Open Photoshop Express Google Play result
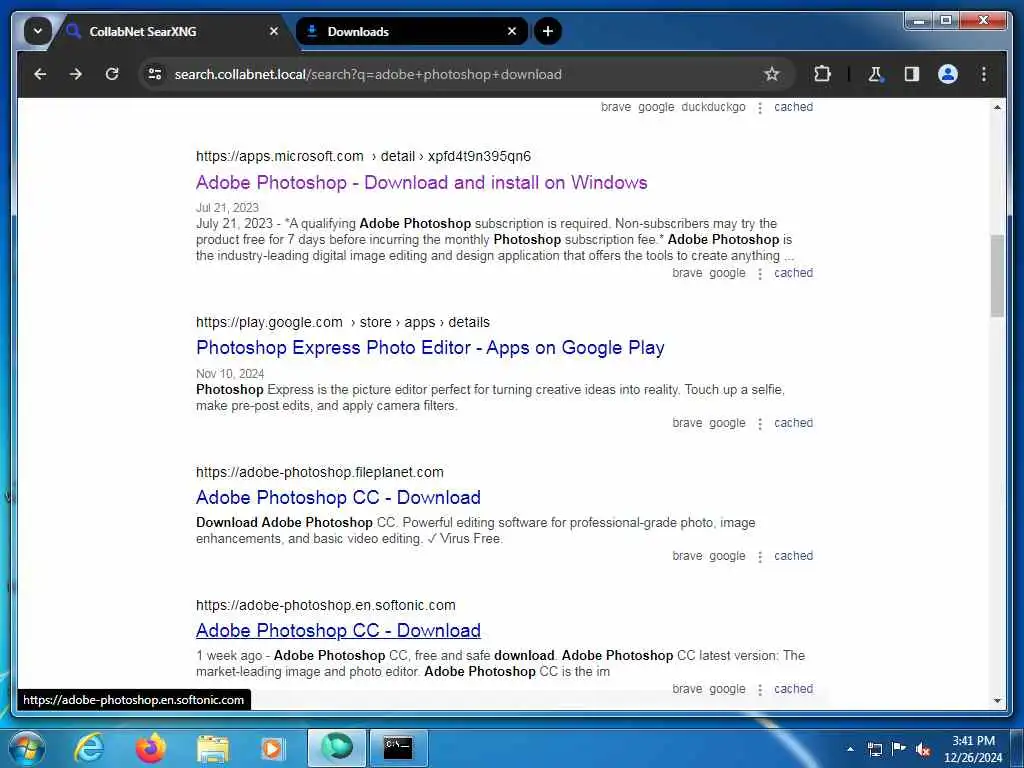This screenshot has height=768, width=1024. pyautogui.click(x=430, y=347)
